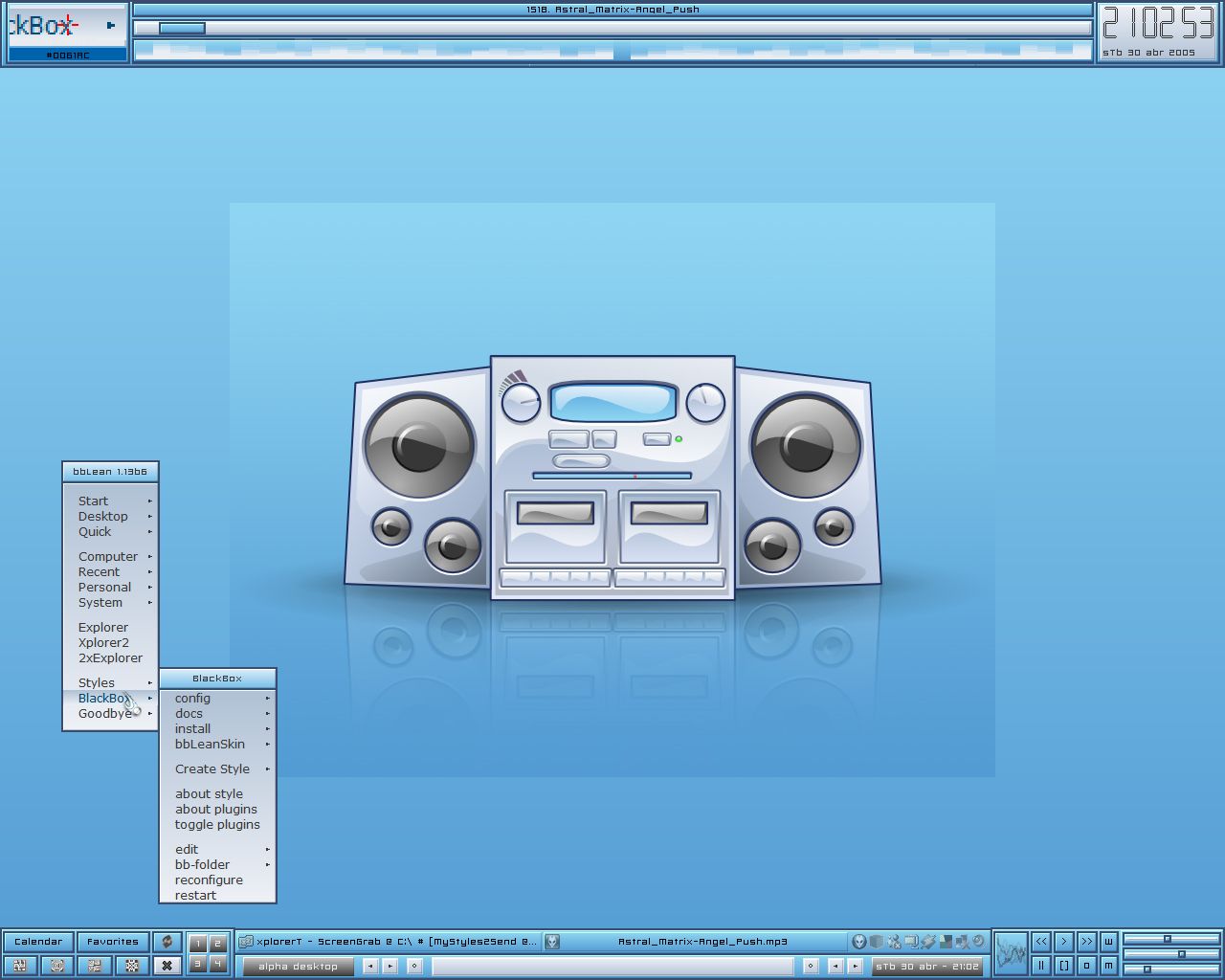The image size is (1225, 980).
Task: Expand the Desktop submenu
Action: [x=110, y=516]
